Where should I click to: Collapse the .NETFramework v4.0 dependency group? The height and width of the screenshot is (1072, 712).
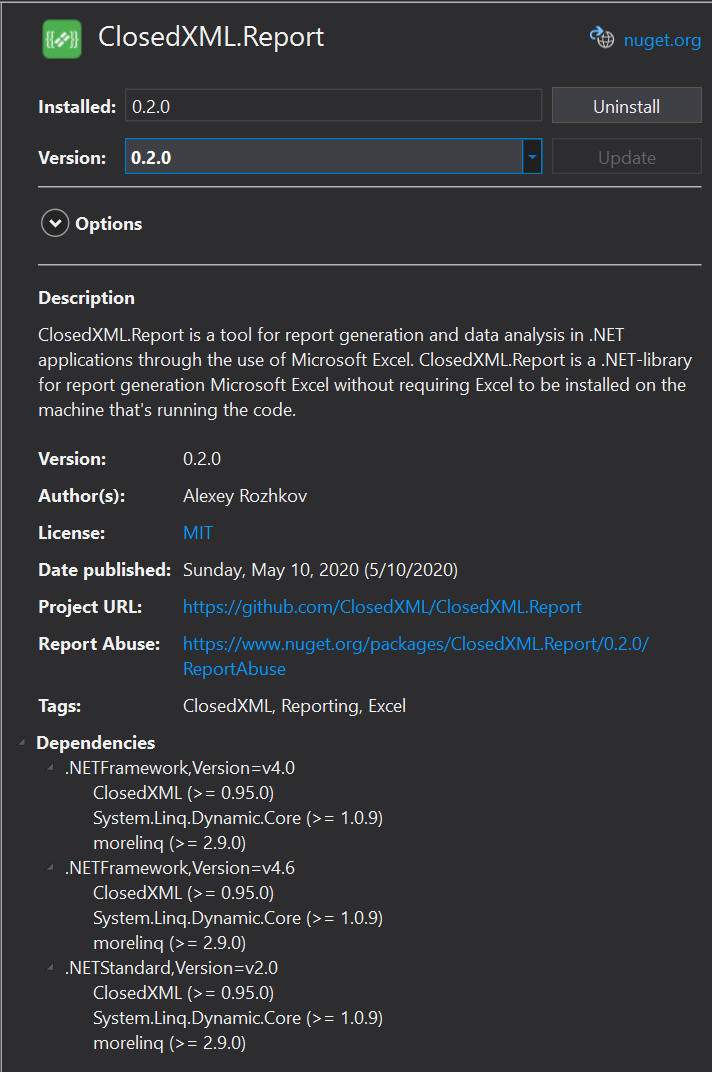click(50, 767)
